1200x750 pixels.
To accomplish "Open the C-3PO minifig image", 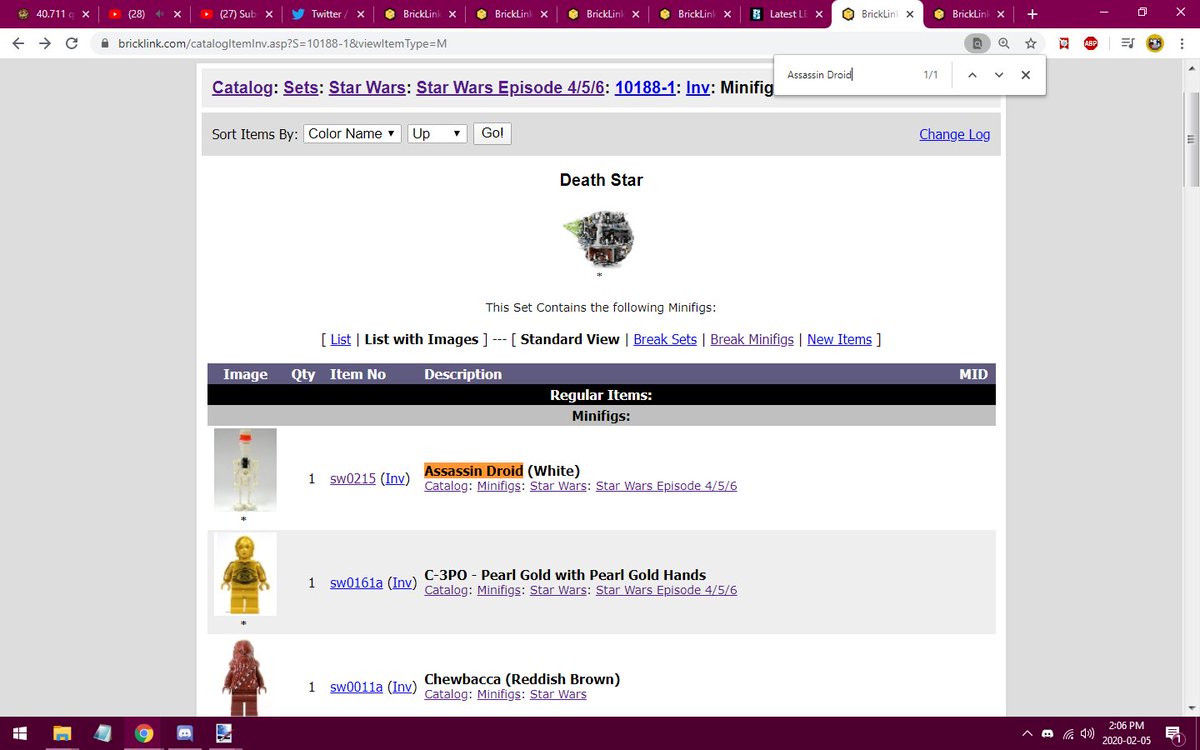I will 245,574.
